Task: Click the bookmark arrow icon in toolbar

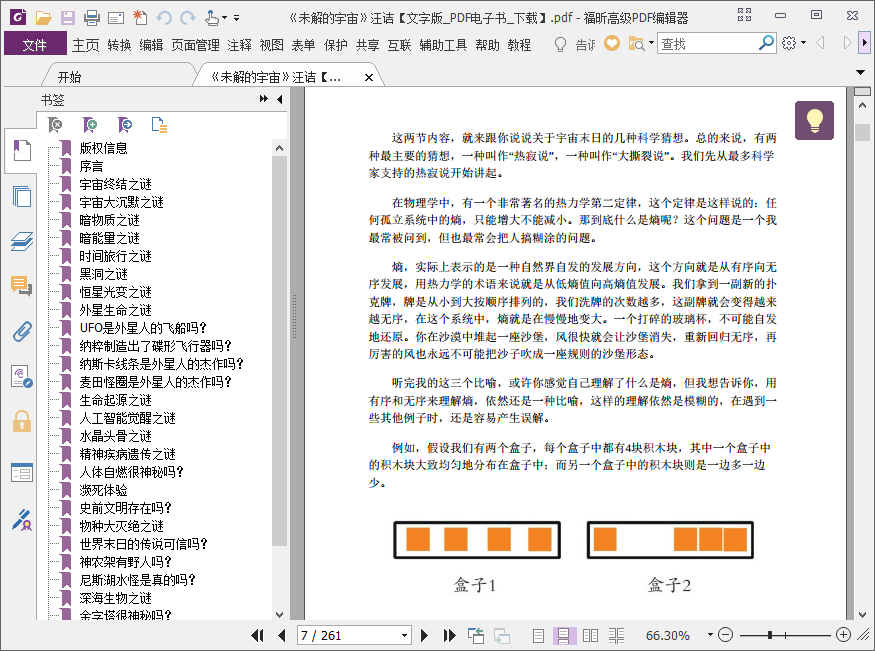Action: [x=124, y=125]
